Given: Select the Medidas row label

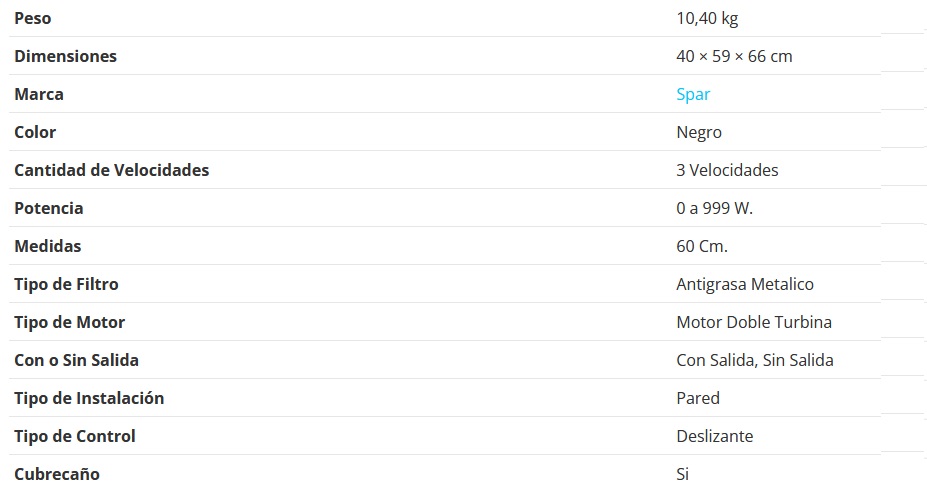Looking at the screenshot, I should 48,246.
